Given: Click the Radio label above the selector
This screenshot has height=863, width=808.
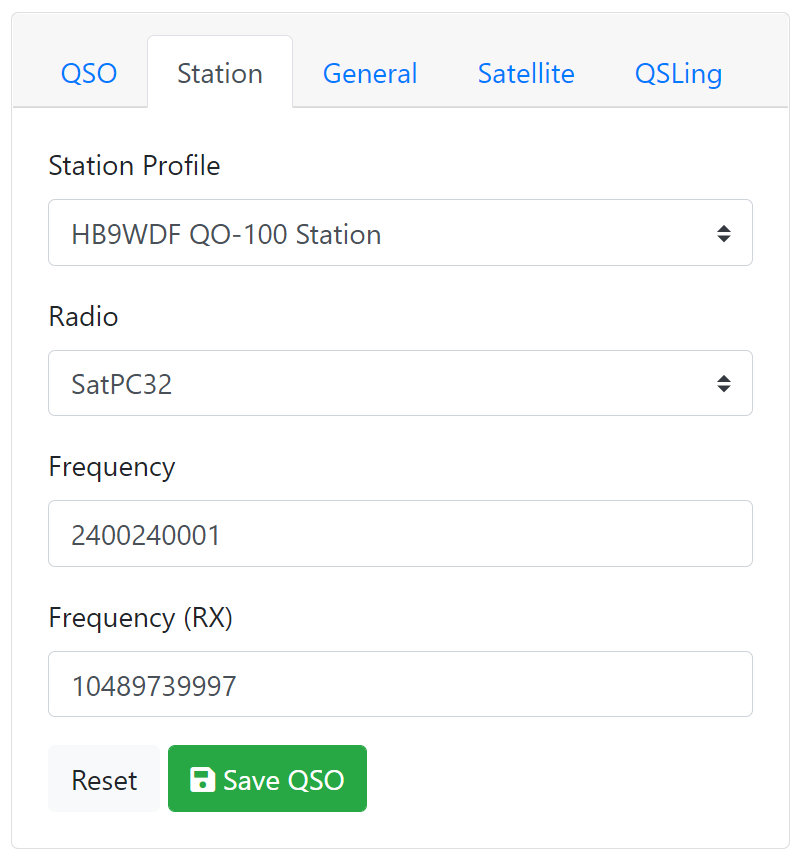Looking at the screenshot, I should [x=83, y=316].
